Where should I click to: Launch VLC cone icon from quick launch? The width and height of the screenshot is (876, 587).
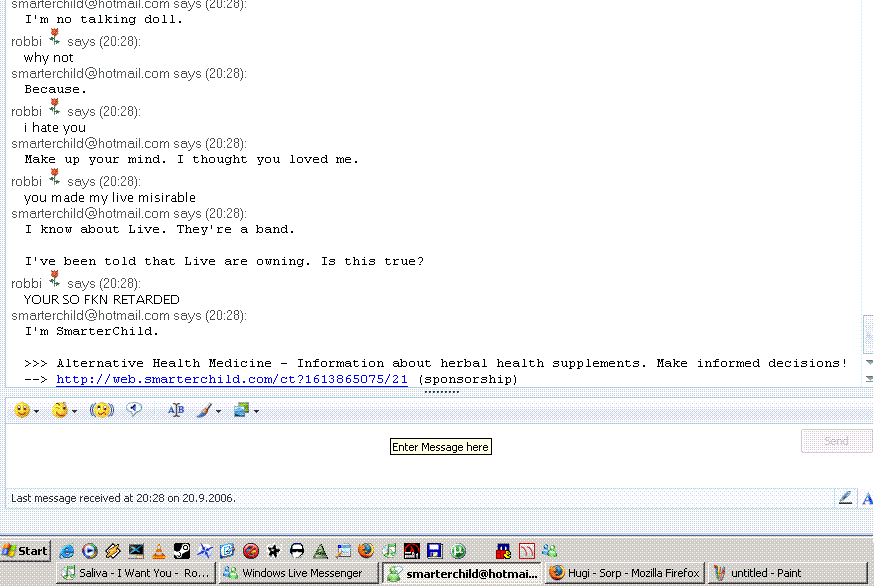click(159, 551)
